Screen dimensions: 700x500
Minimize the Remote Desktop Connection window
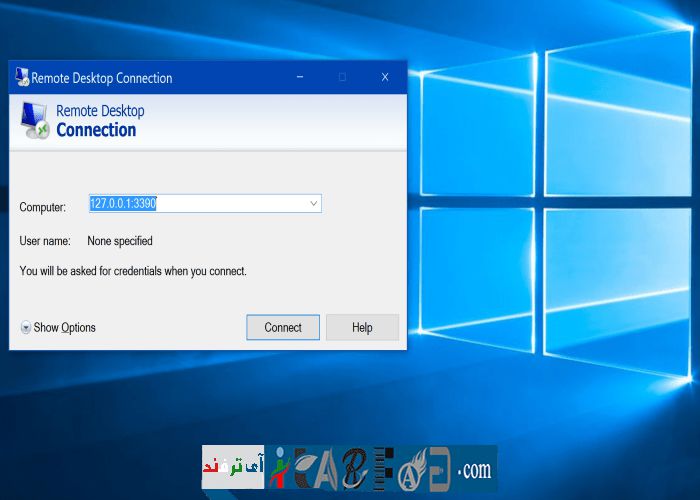click(300, 78)
